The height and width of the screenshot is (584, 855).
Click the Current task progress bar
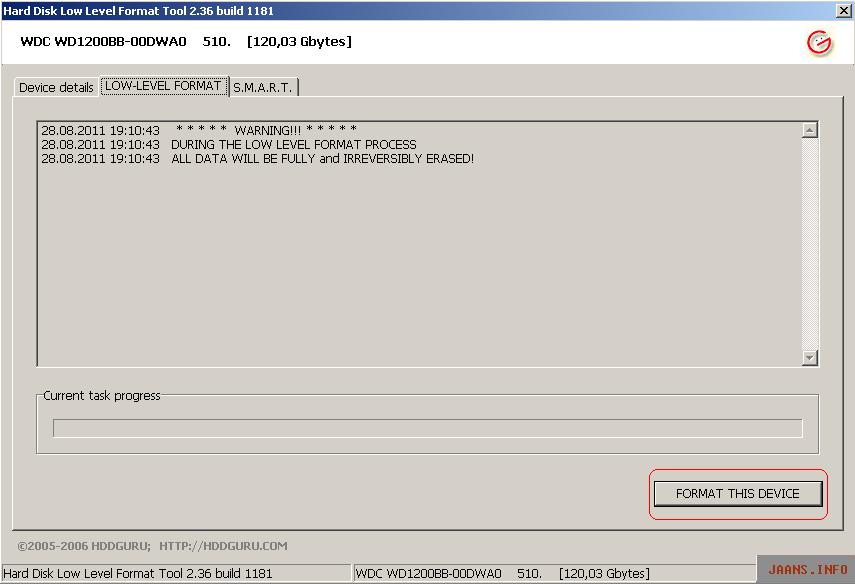(427, 429)
